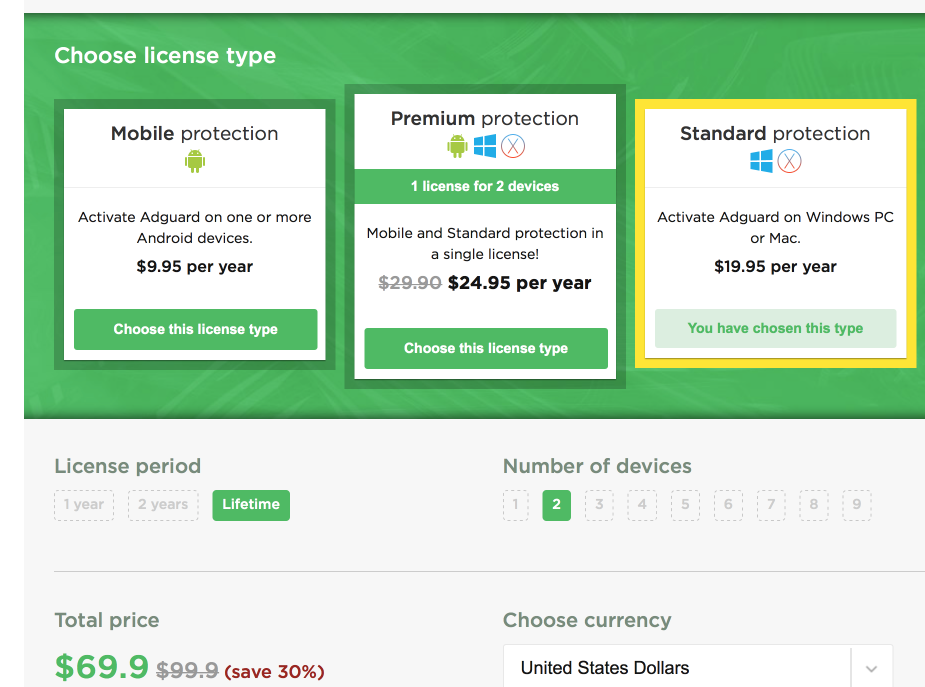The height and width of the screenshot is (687, 925).
Task: Click the Mac icon under Standard protection
Action: click(790, 161)
